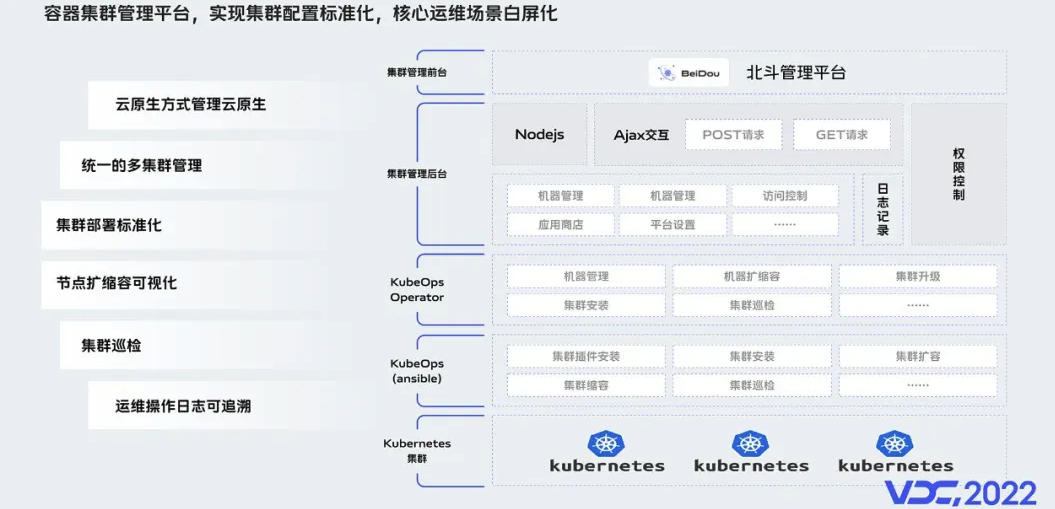
Task: Click the 集群插件安装 box
Action: click(586, 356)
